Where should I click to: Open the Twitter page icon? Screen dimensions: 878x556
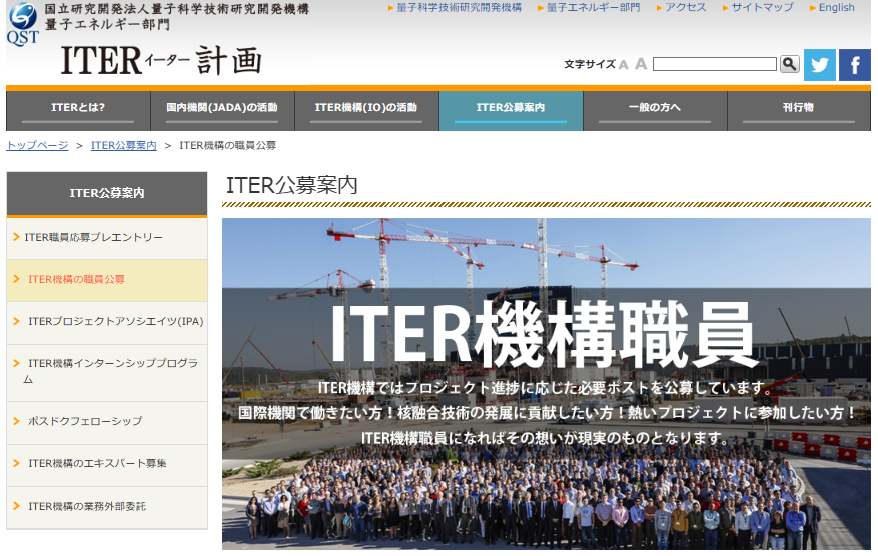point(820,65)
